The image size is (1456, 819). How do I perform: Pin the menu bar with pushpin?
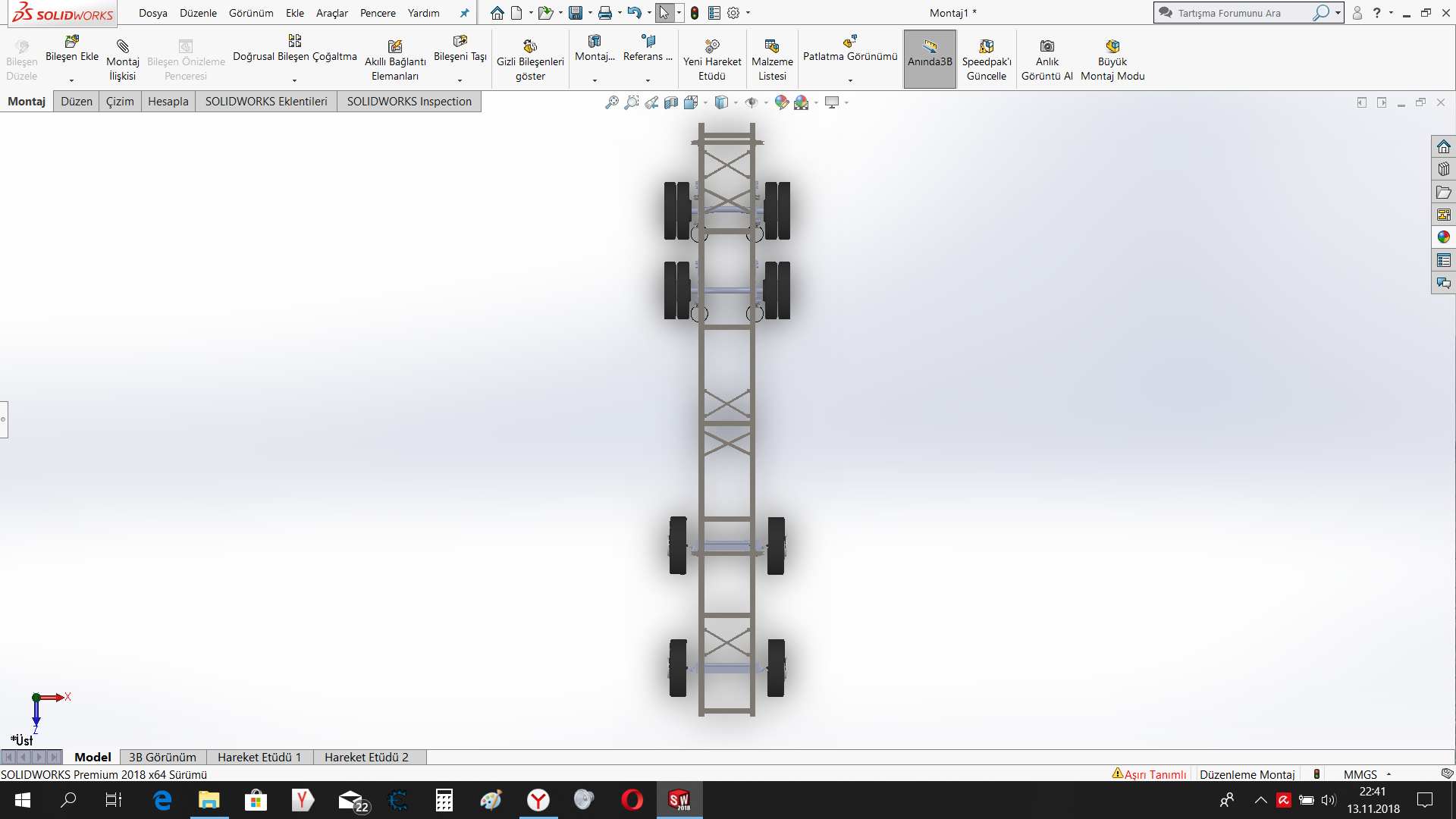(x=464, y=13)
